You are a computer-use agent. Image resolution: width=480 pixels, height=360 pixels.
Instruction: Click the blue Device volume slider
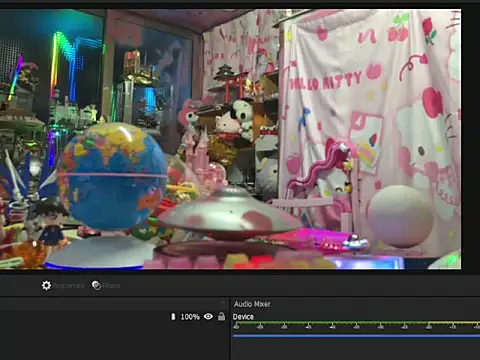(356, 336)
